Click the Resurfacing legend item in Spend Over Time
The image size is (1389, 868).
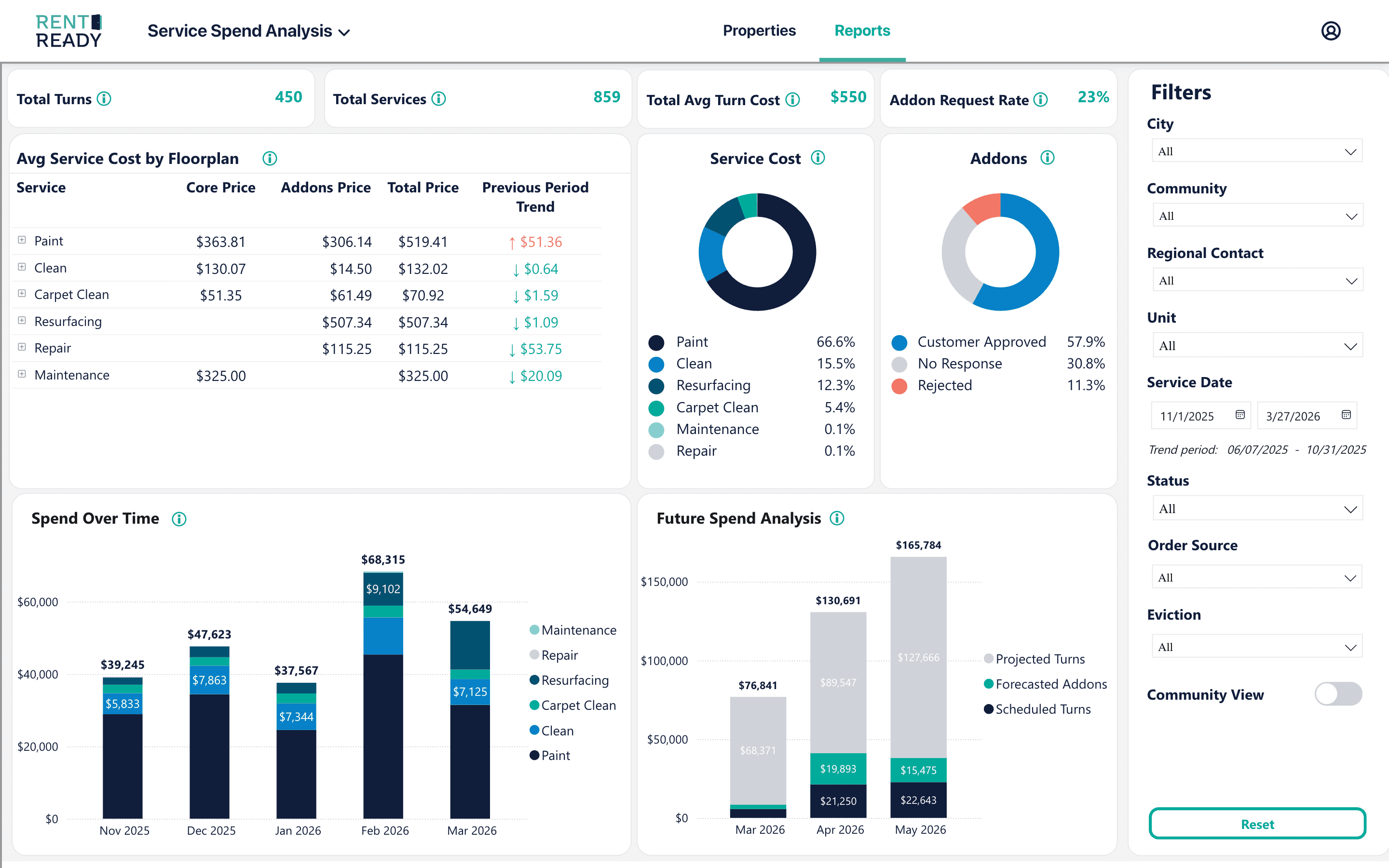(569, 680)
